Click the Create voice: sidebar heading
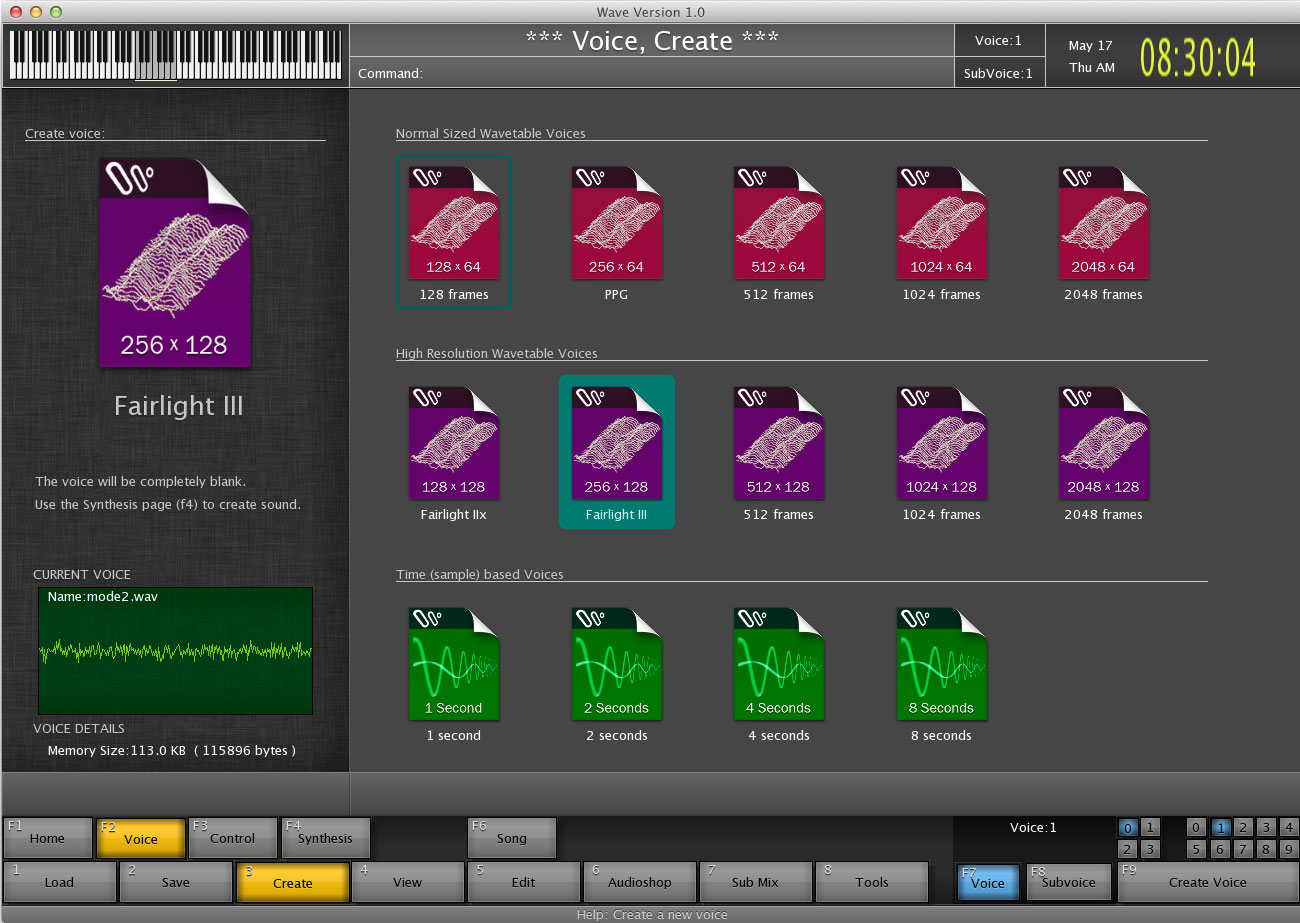This screenshot has width=1300, height=923. point(65,133)
